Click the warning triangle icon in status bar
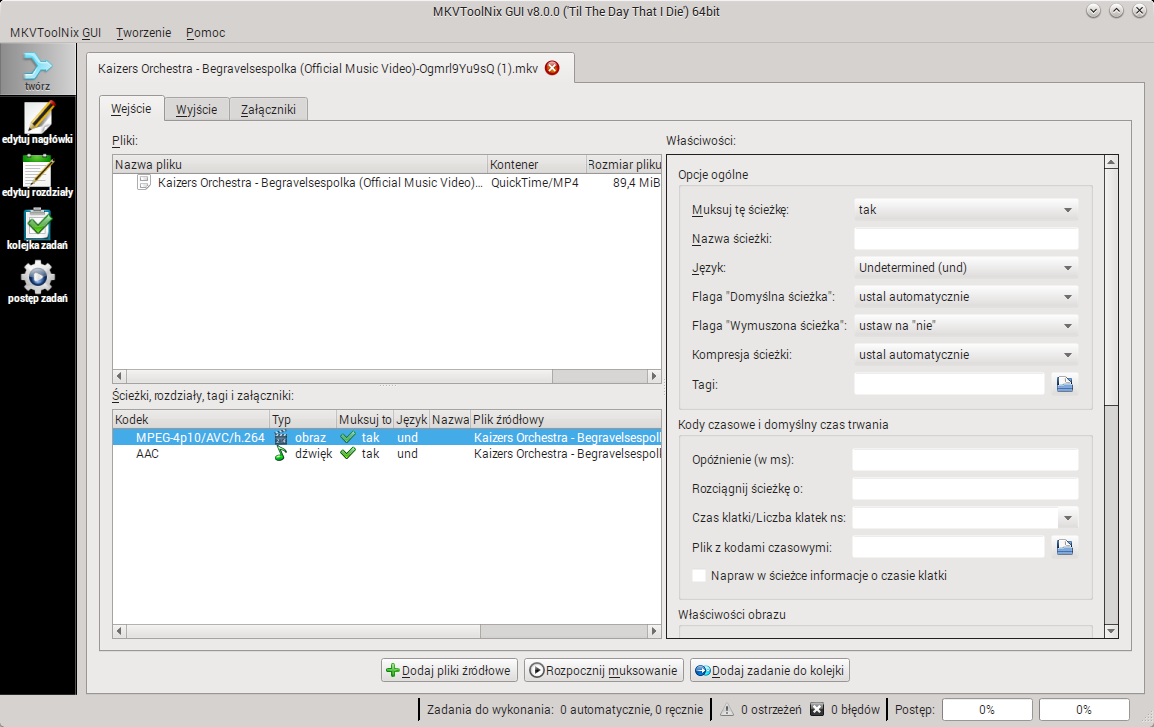This screenshot has width=1154, height=727. pyautogui.click(x=726, y=709)
